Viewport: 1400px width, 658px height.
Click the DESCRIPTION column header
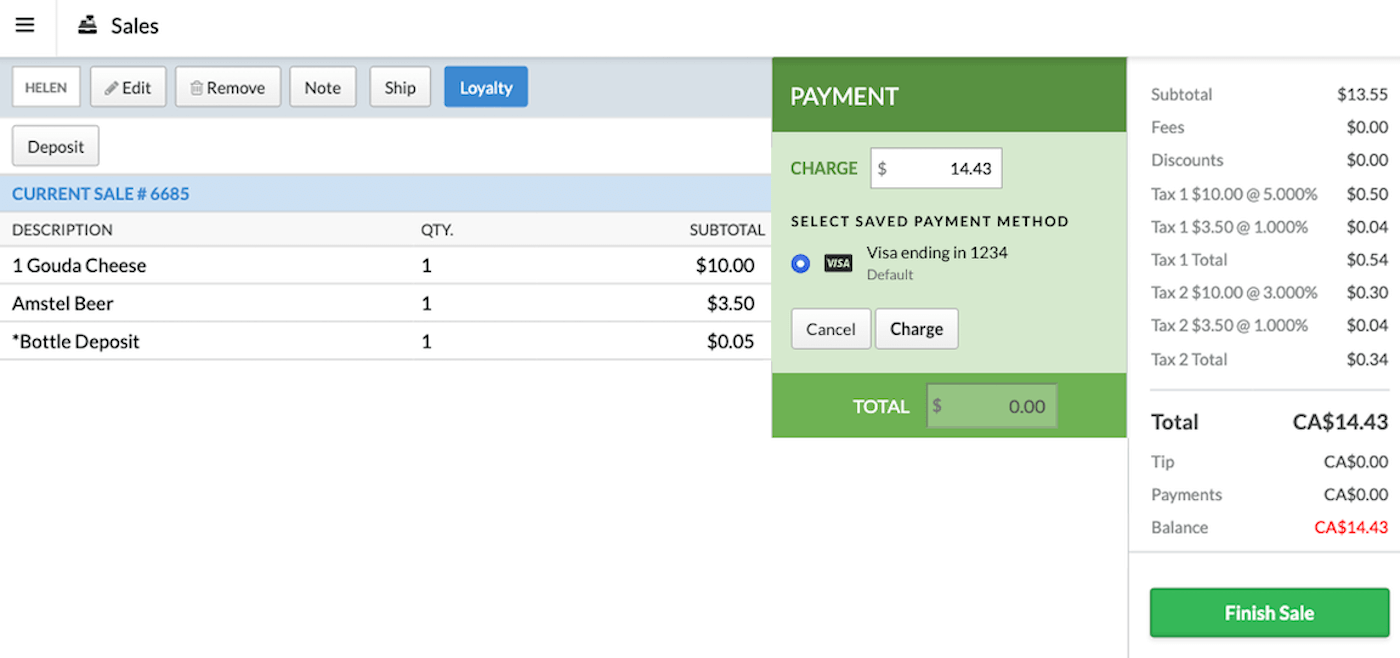62,230
